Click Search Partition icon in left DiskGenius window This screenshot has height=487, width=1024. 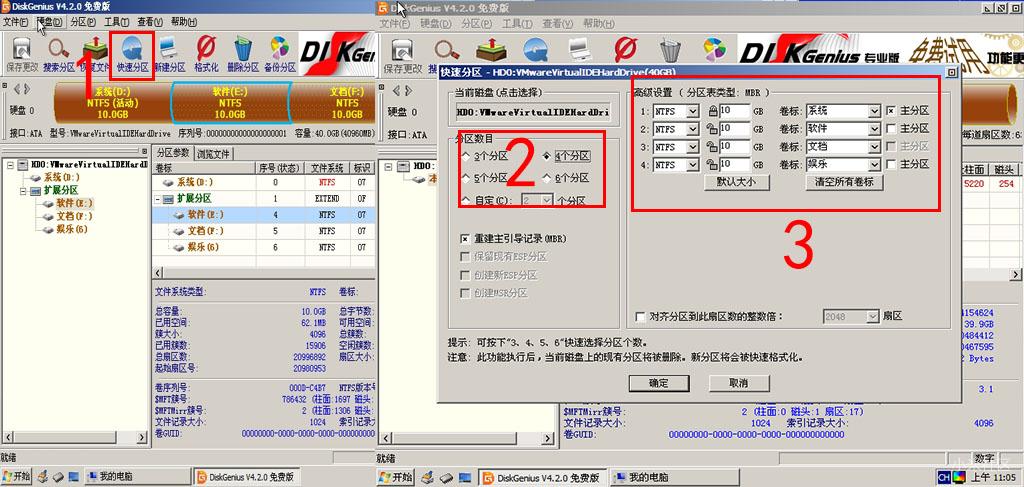(x=59, y=55)
